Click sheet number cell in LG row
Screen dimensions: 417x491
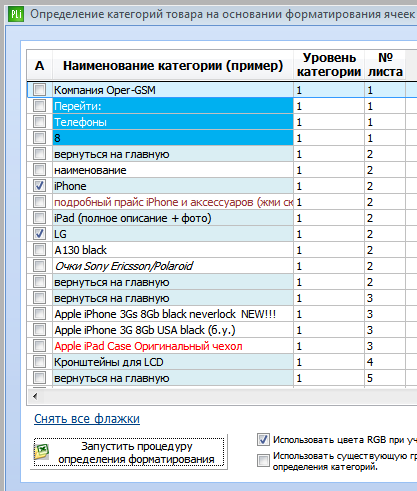click(385, 234)
